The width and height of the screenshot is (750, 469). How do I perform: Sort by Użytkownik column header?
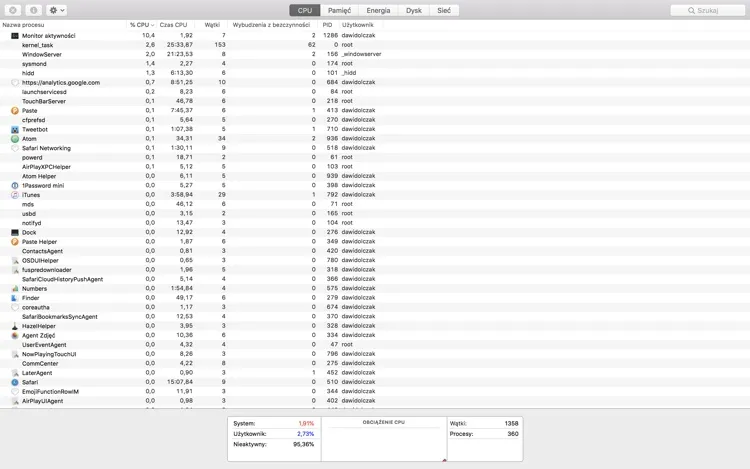point(359,25)
